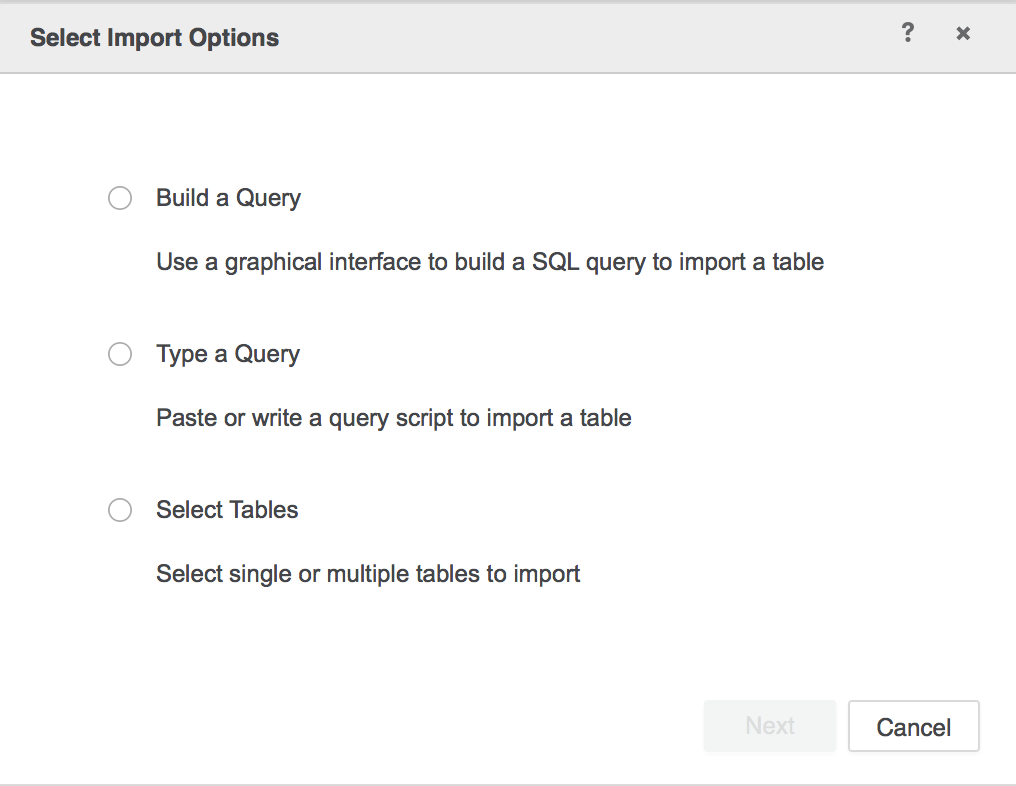Open help via the question mark icon
This screenshot has height=786, width=1016.
[x=908, y=34]
